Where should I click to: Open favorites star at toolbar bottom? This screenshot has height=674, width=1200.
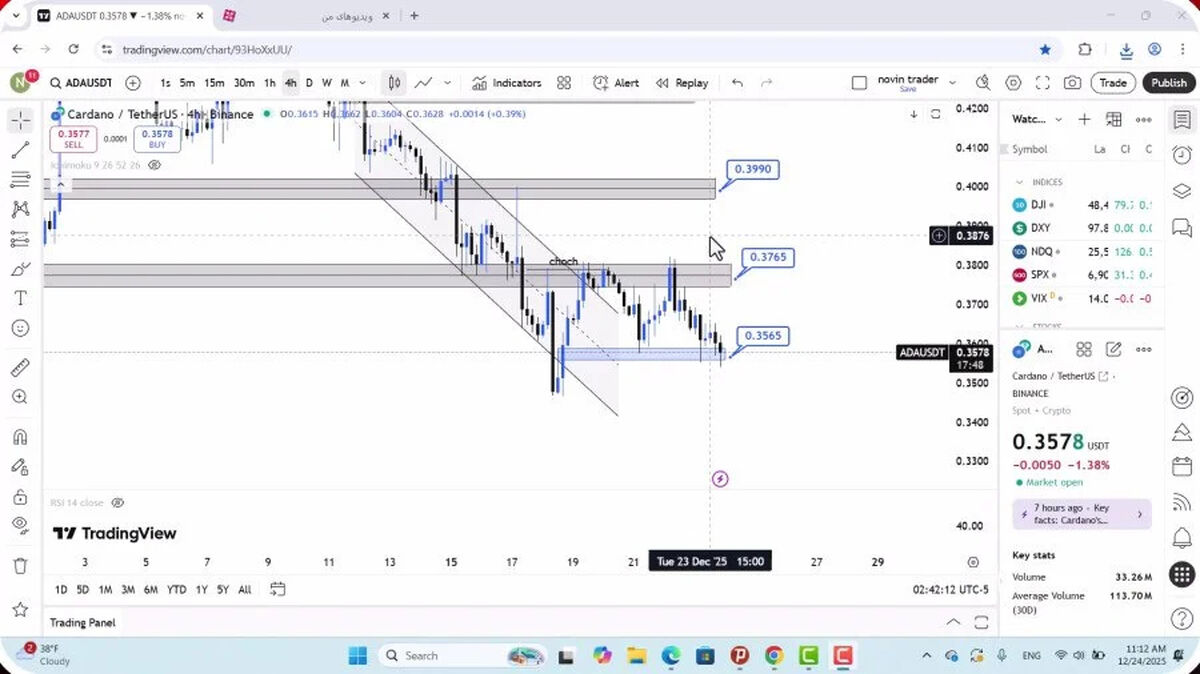click(x=20, y=609)
